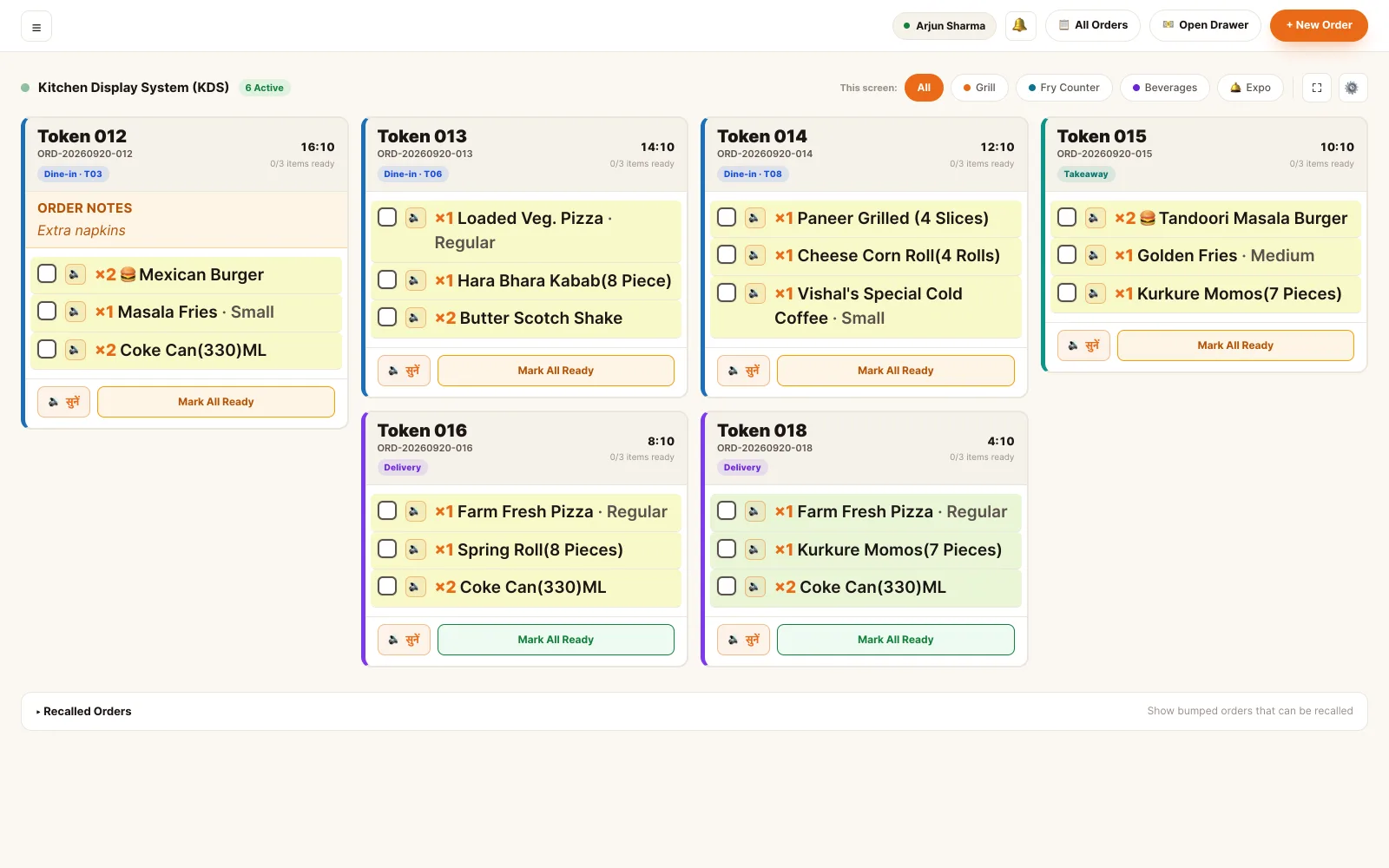Click the Extra napkins order note
The height and width of the screenshot is (868, 1389).
82,230
